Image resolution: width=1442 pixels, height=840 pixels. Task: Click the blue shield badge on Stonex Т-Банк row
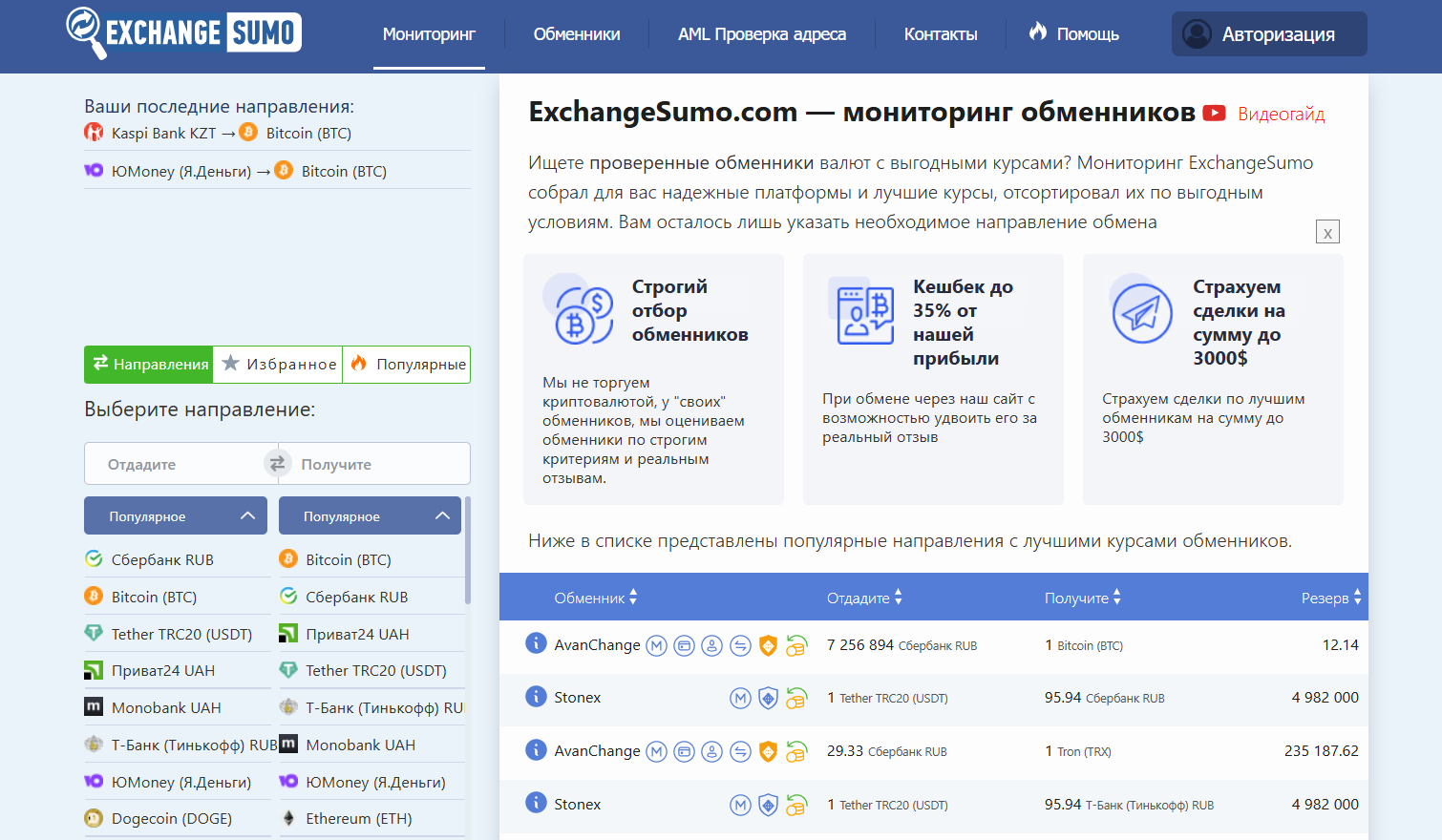click(x=768, y=806)
